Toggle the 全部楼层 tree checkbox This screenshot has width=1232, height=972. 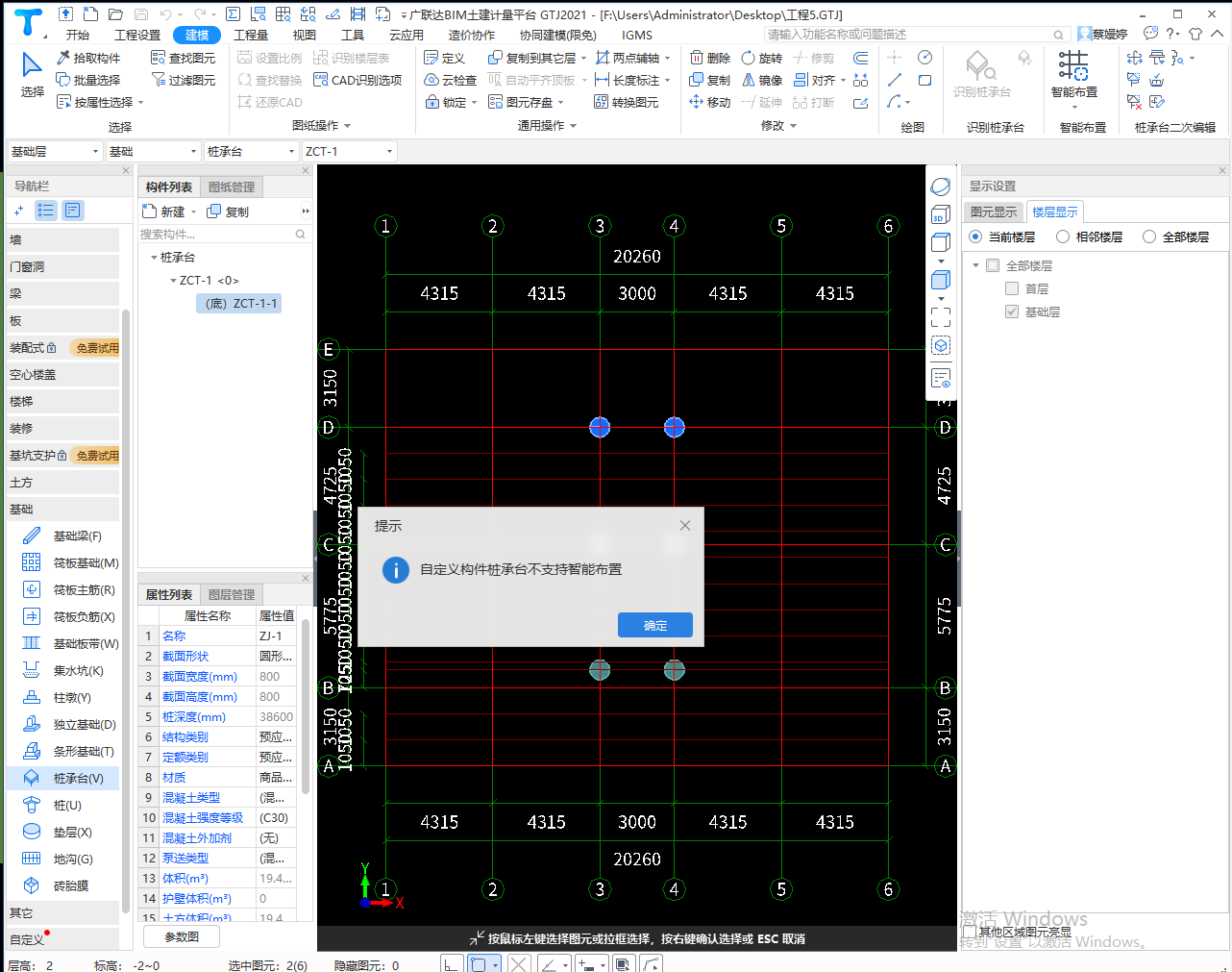[x=994, y=265]
